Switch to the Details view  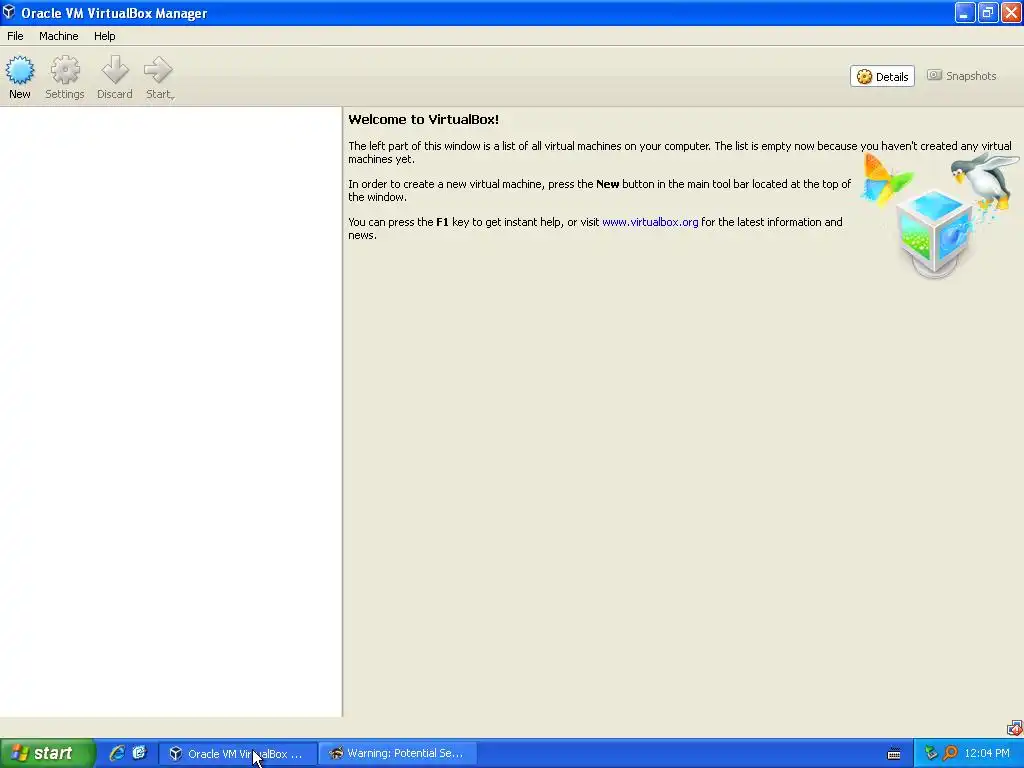[x=882, y=76]
